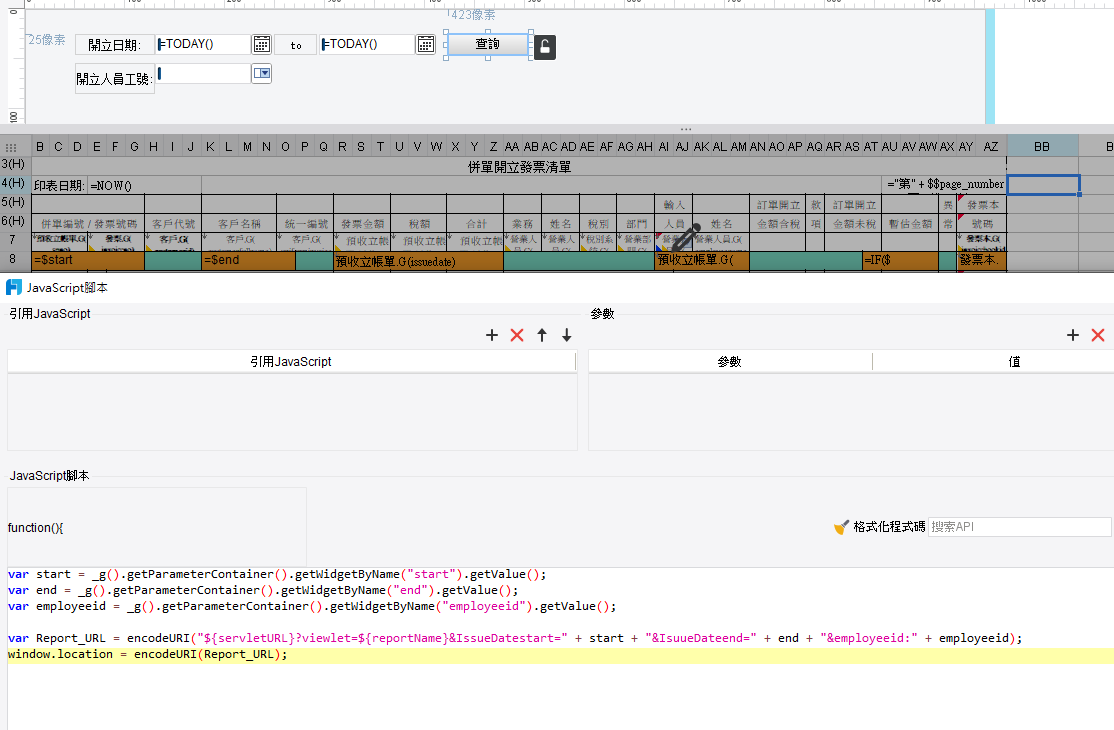The height and width of the screenshot is (730, 1114).
Task: Place cursor on the 'var start' code line
Action: [x=277, y=574]
